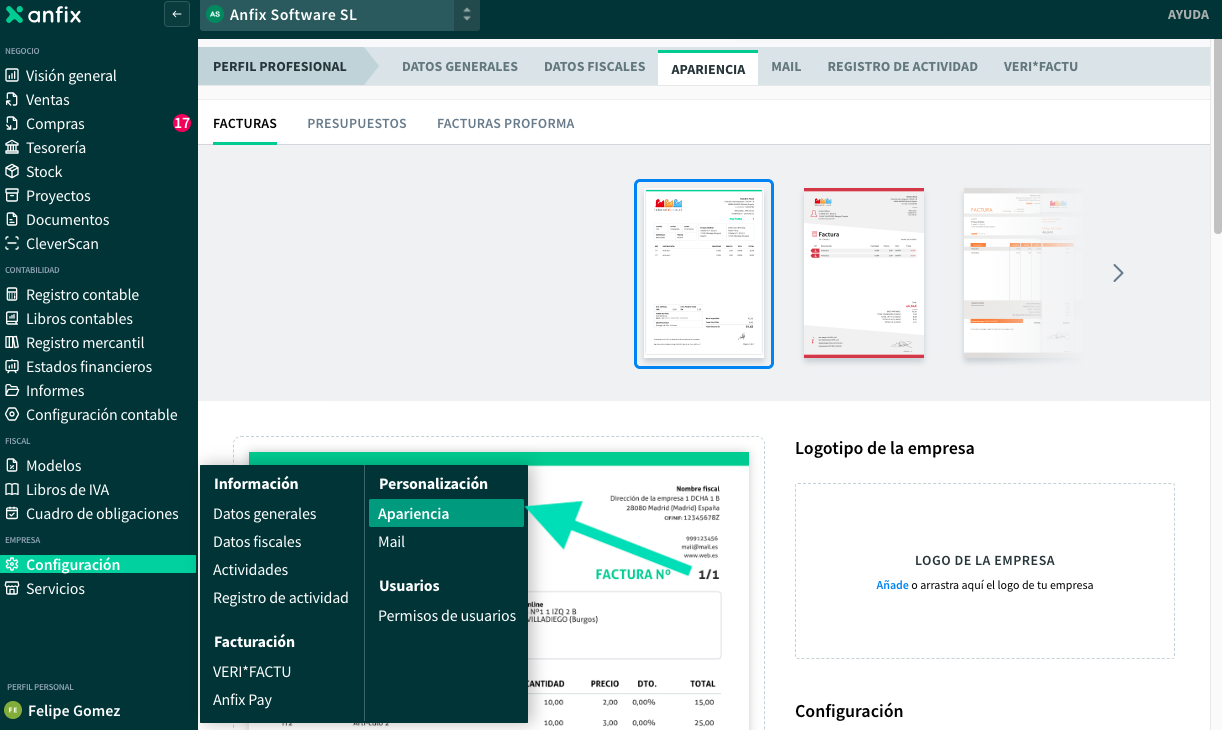Screen dimensions: 1222x730
Task: Click the Tesorería icon in sidebar
Action: [x=12, y=148]
